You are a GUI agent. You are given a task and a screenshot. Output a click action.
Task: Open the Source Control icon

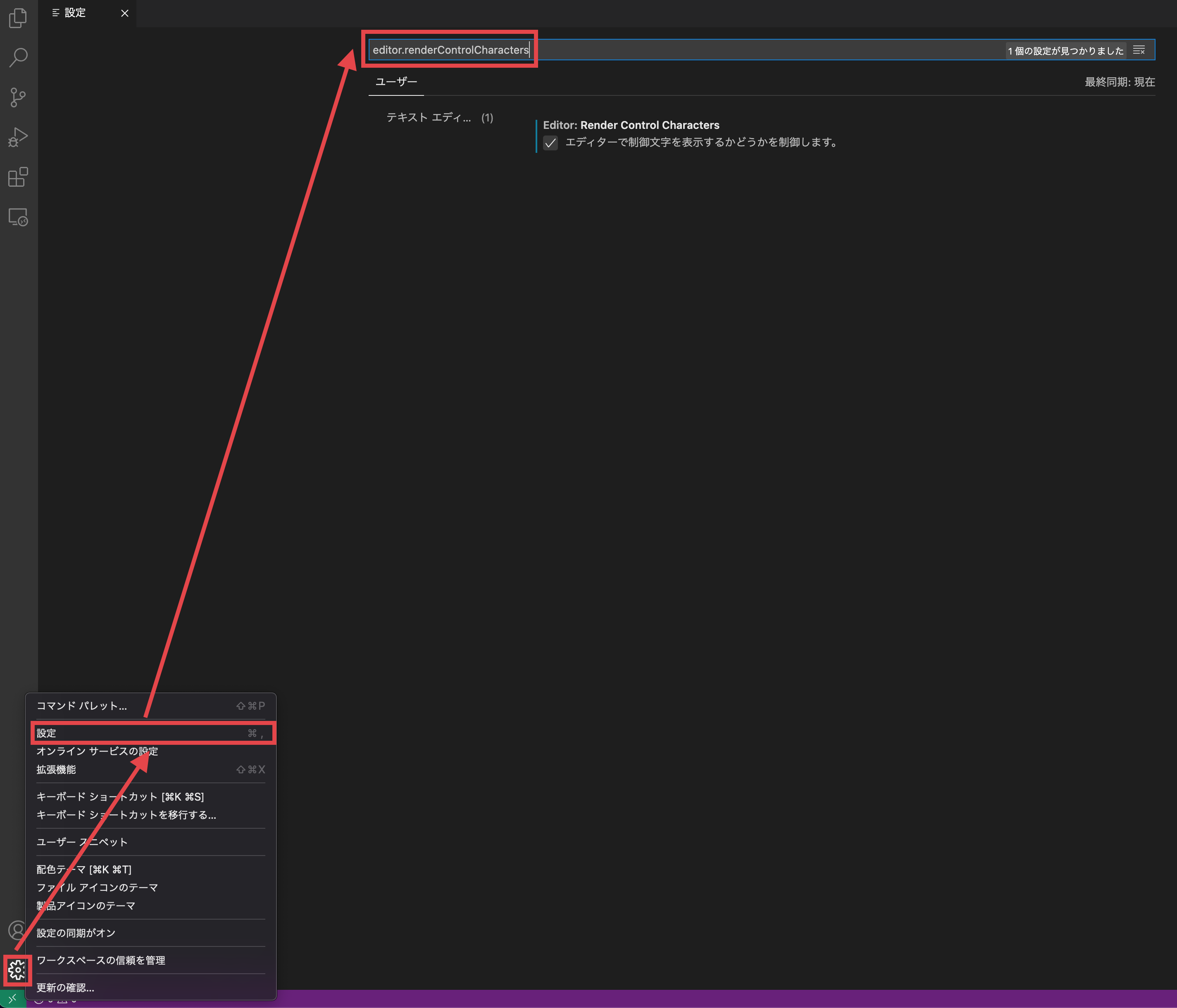(18, 97)
